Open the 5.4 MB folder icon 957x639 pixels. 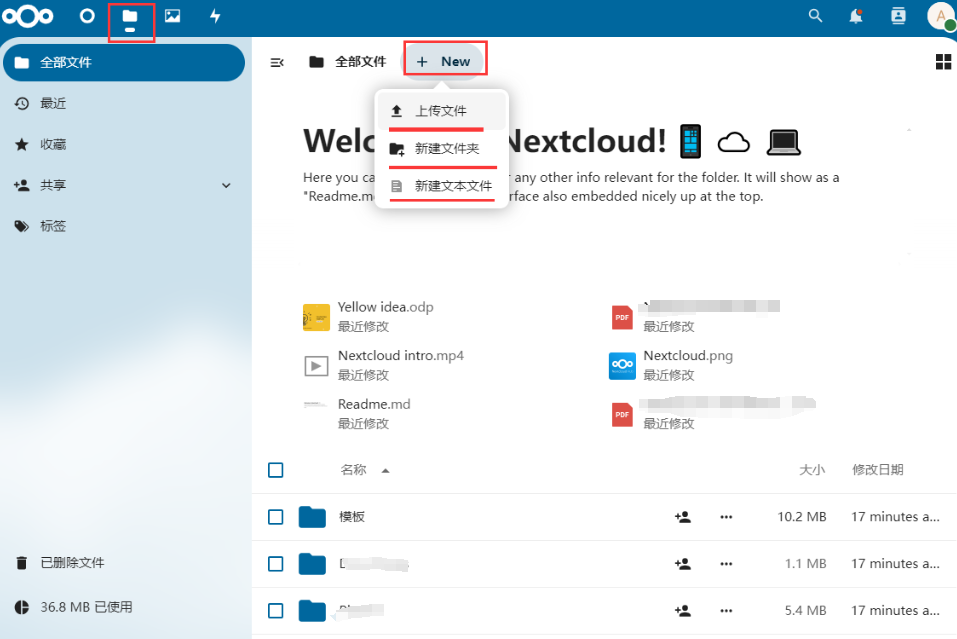tap(312, 610)
